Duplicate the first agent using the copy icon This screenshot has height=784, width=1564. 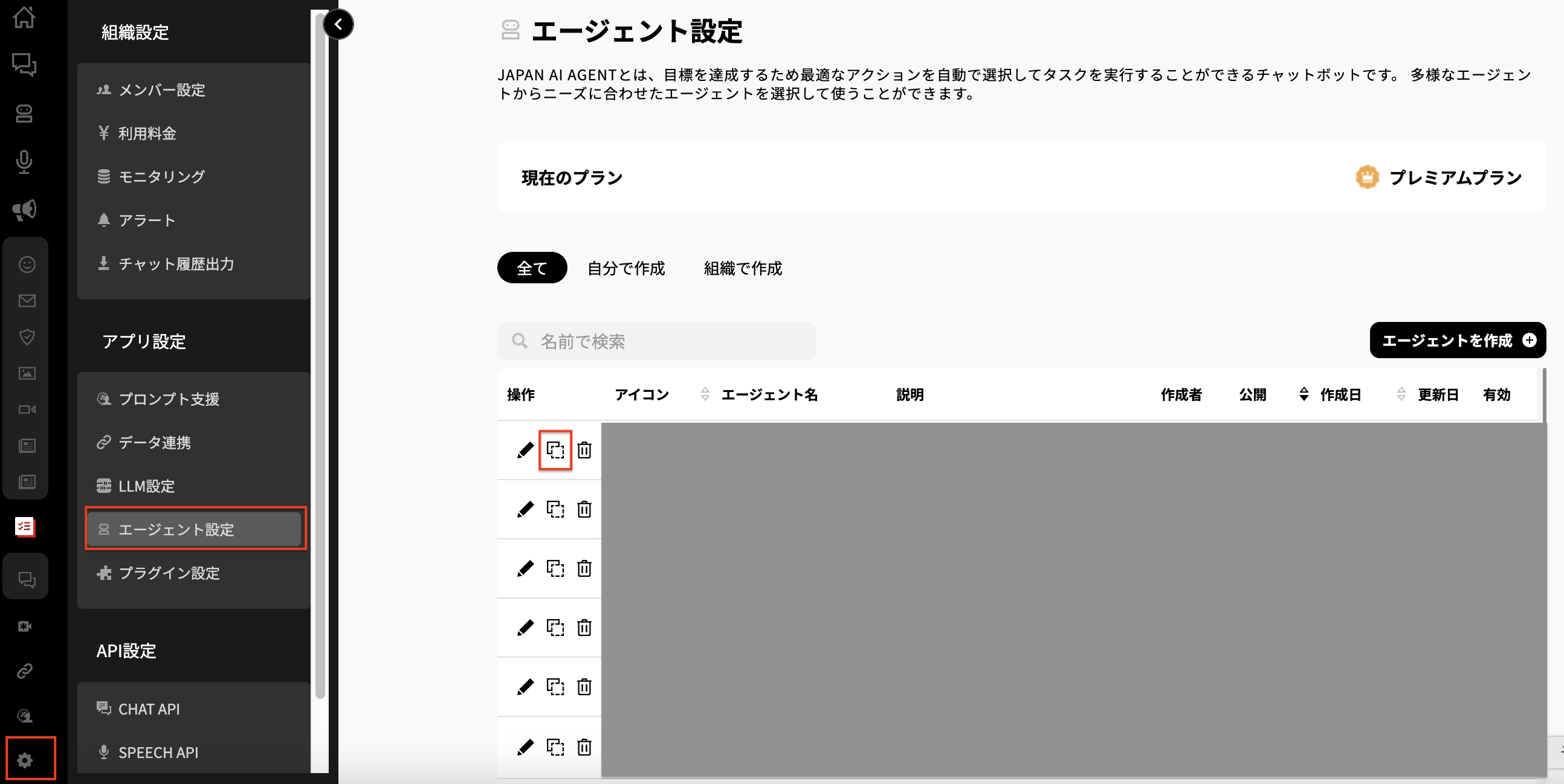coord(555,449)
